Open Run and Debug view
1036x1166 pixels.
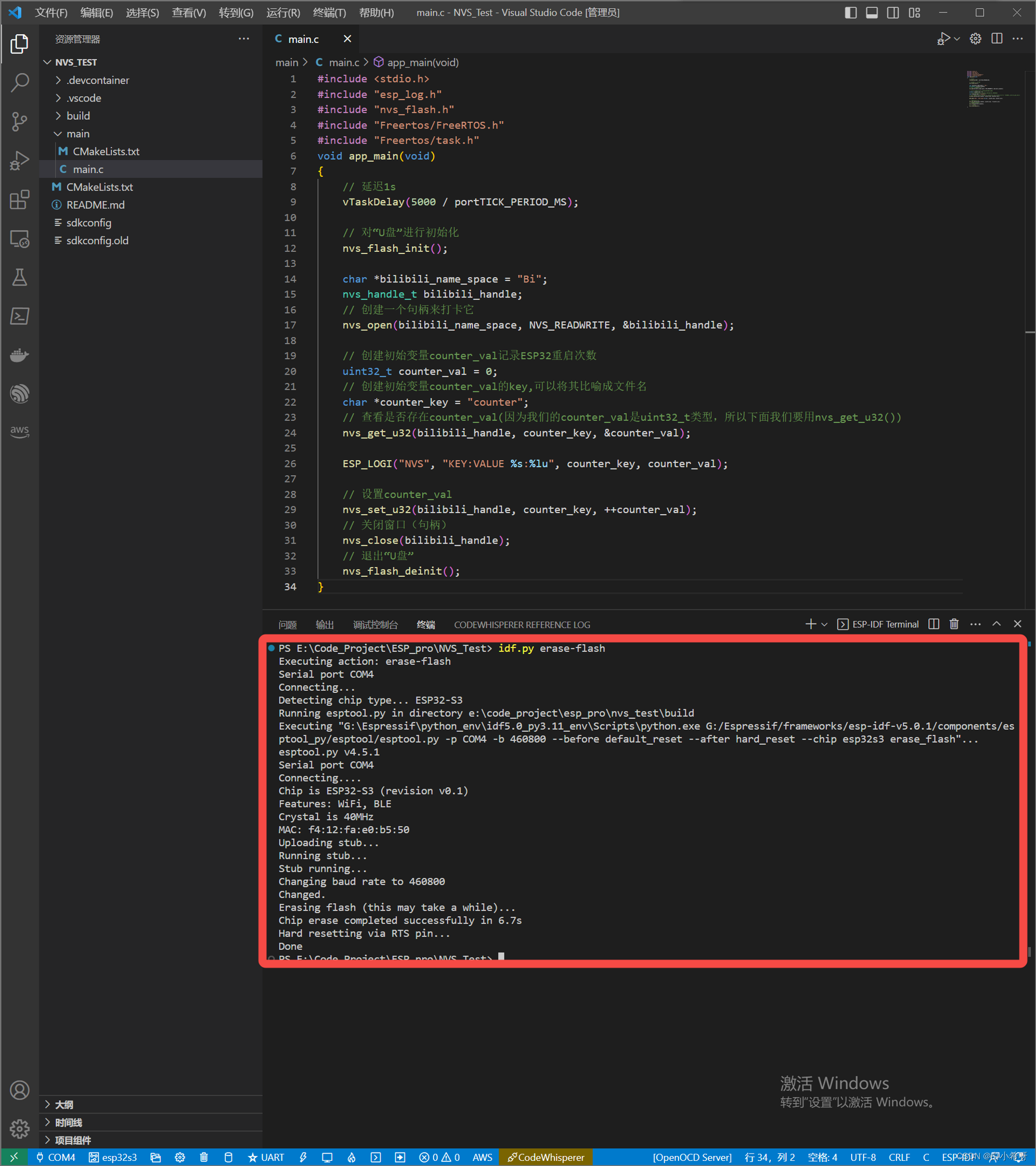19,160
